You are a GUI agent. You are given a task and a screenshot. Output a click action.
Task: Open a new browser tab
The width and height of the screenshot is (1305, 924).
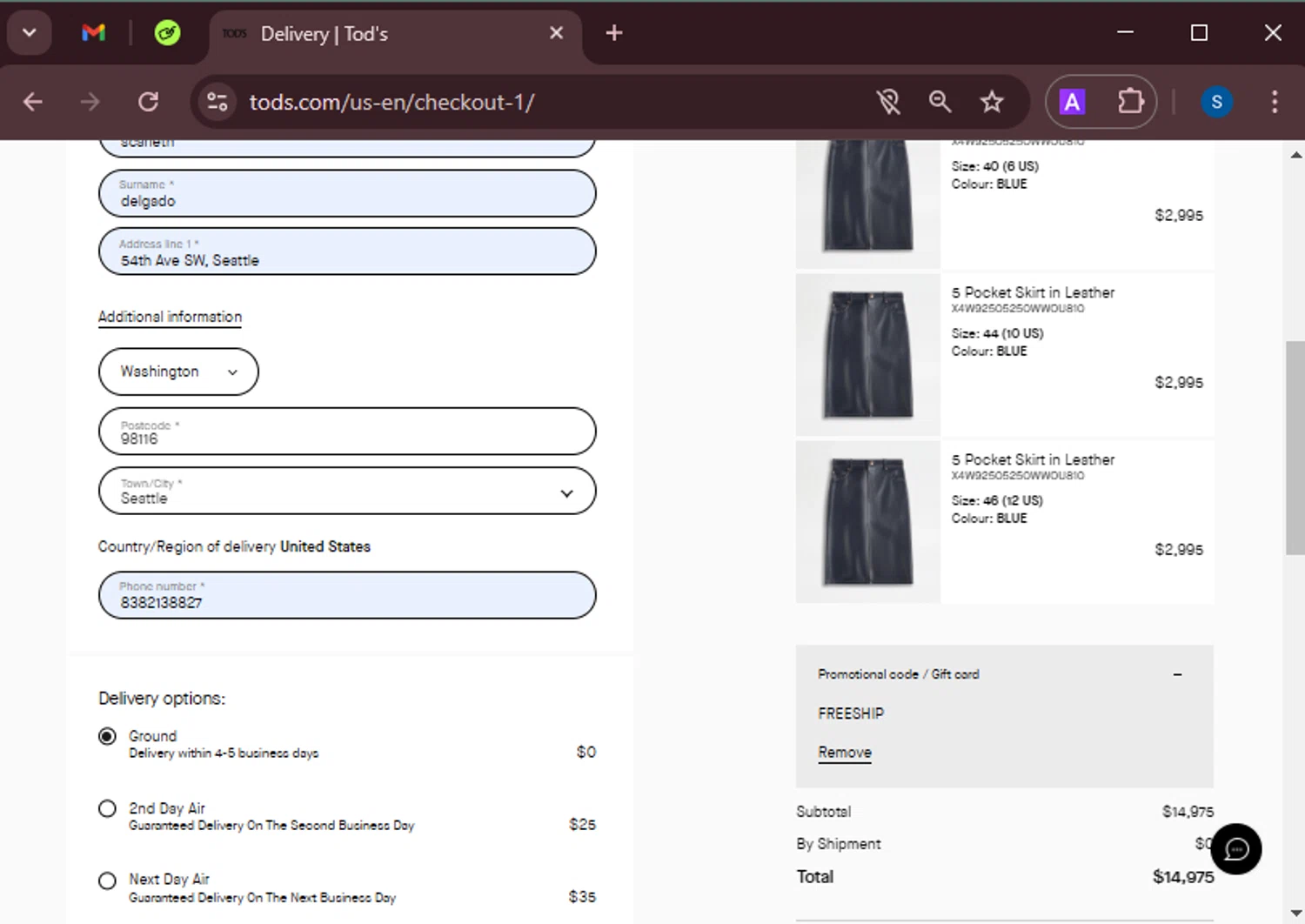614,33
